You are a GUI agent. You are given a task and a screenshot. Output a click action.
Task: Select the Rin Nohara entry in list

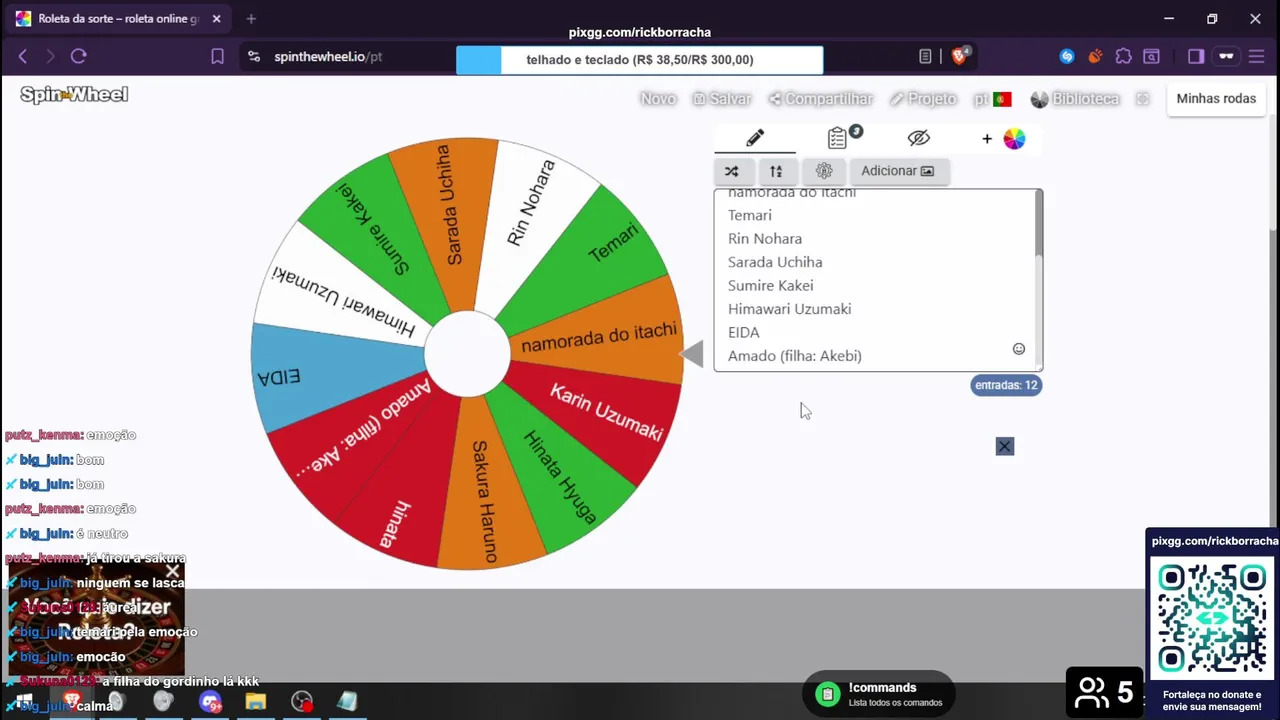pos(765,239)
